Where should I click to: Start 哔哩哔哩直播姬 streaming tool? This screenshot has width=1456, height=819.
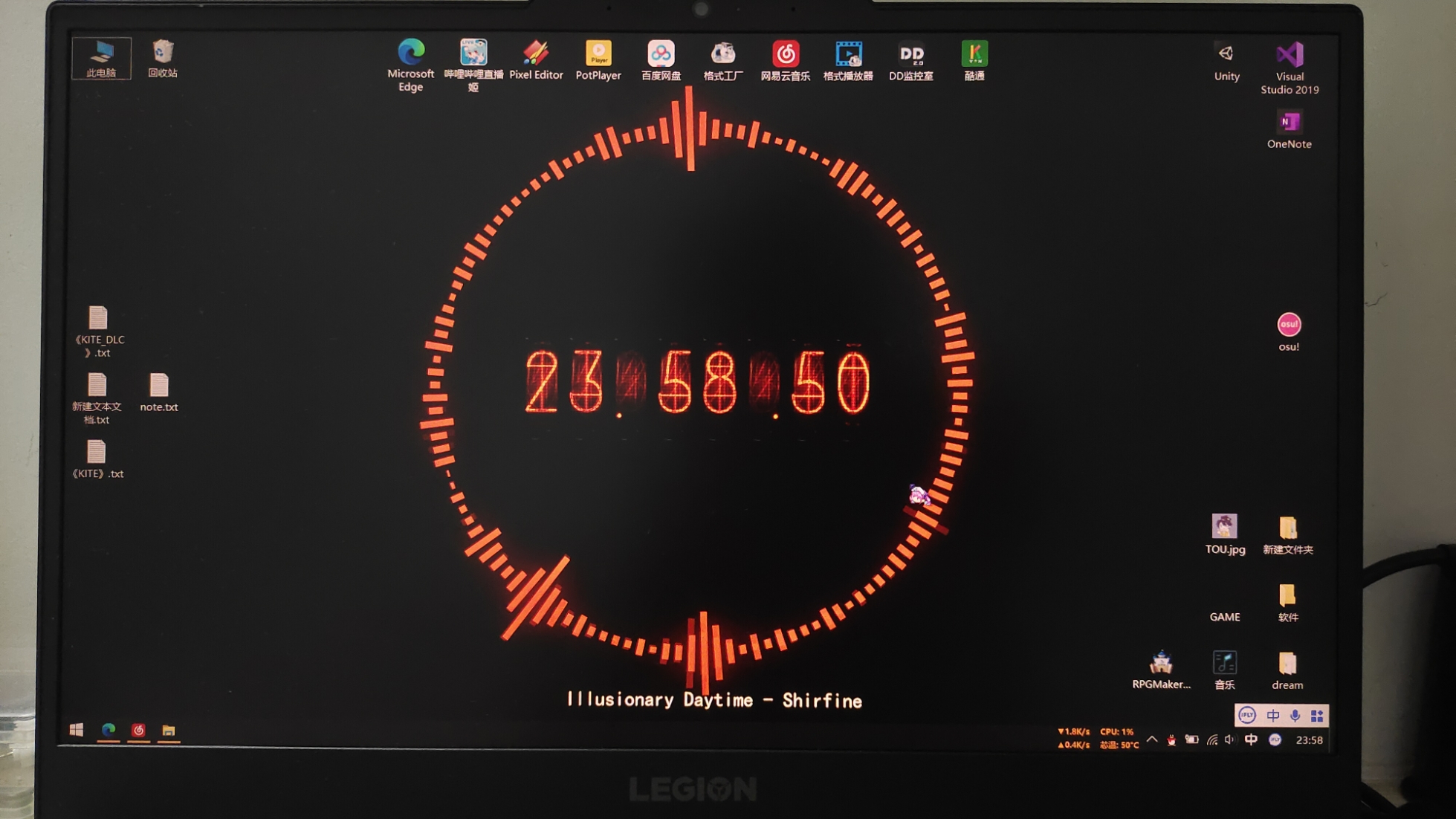tap(475, 54)
